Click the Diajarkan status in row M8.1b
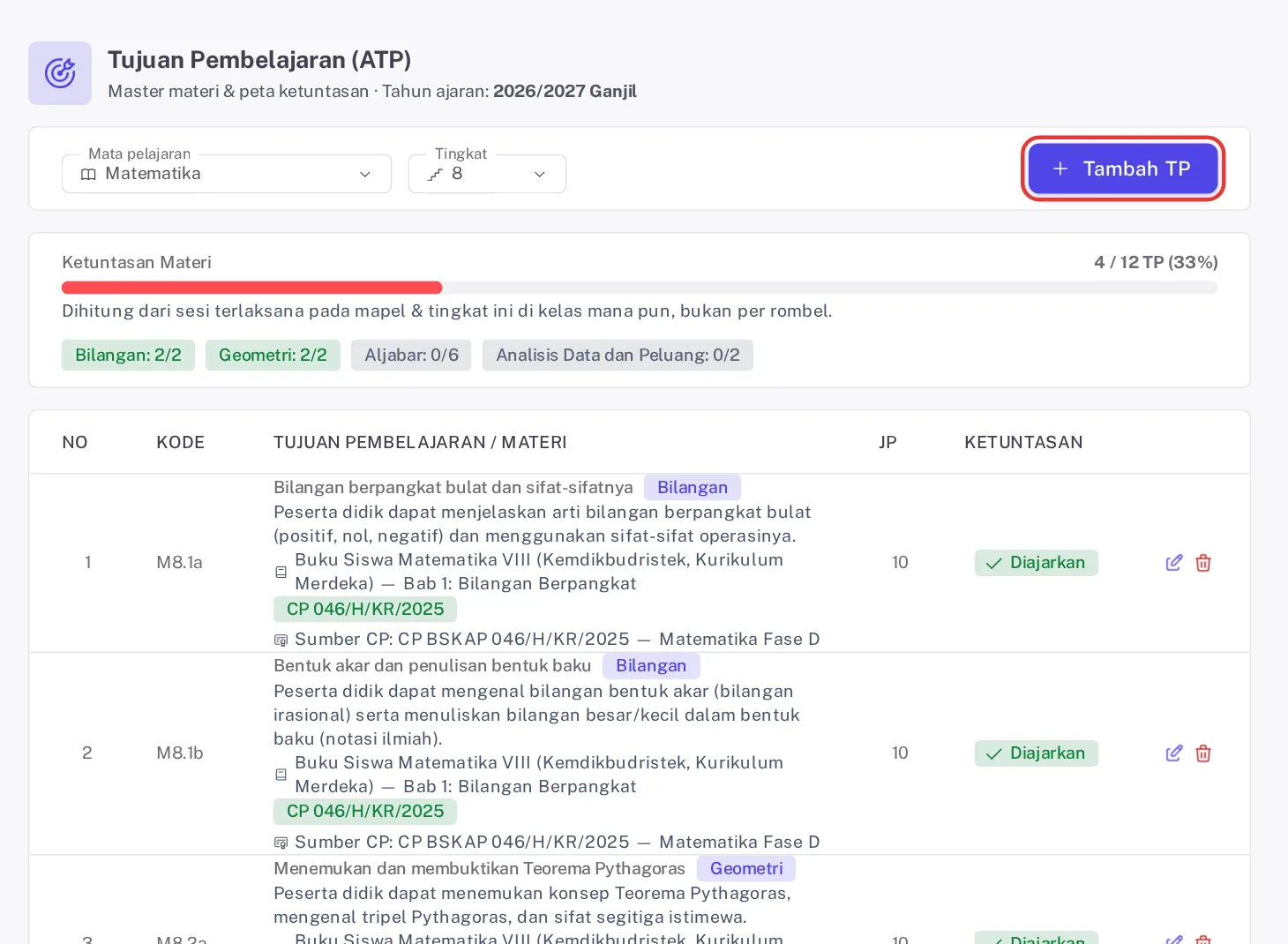 pos(1037,753)
